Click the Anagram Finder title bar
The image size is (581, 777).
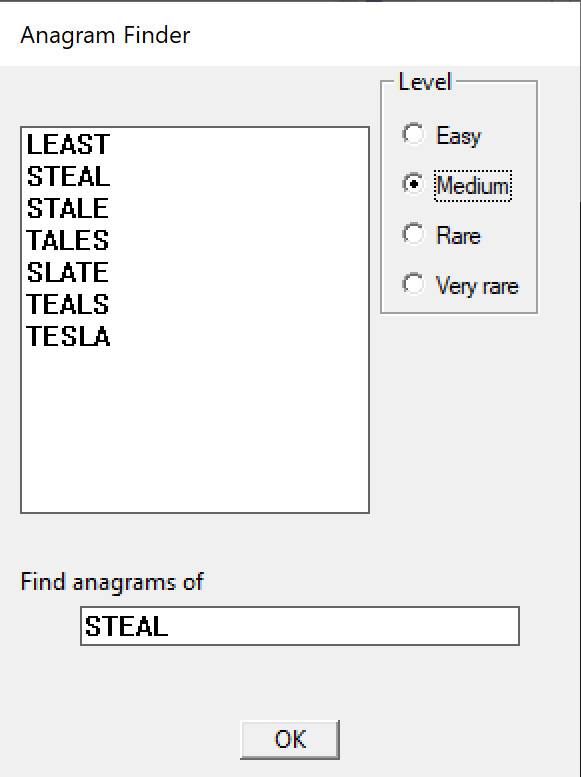point(290,35)
